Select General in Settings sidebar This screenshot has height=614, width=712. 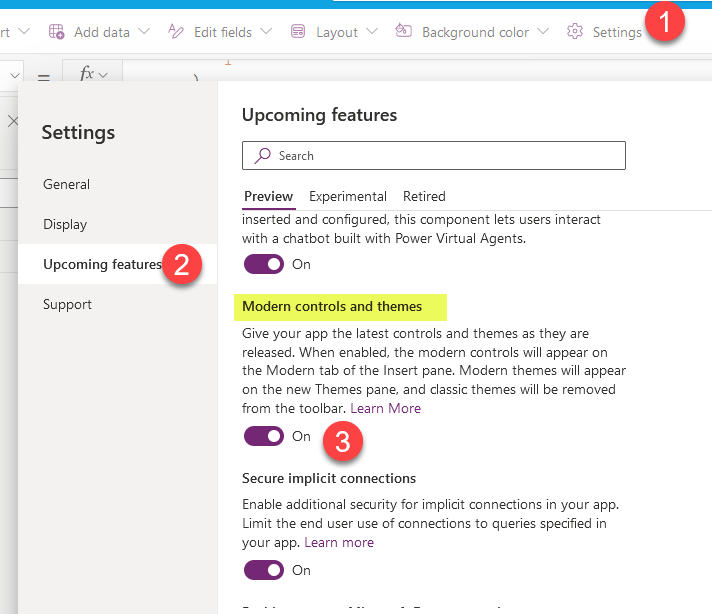coord(66,184)
